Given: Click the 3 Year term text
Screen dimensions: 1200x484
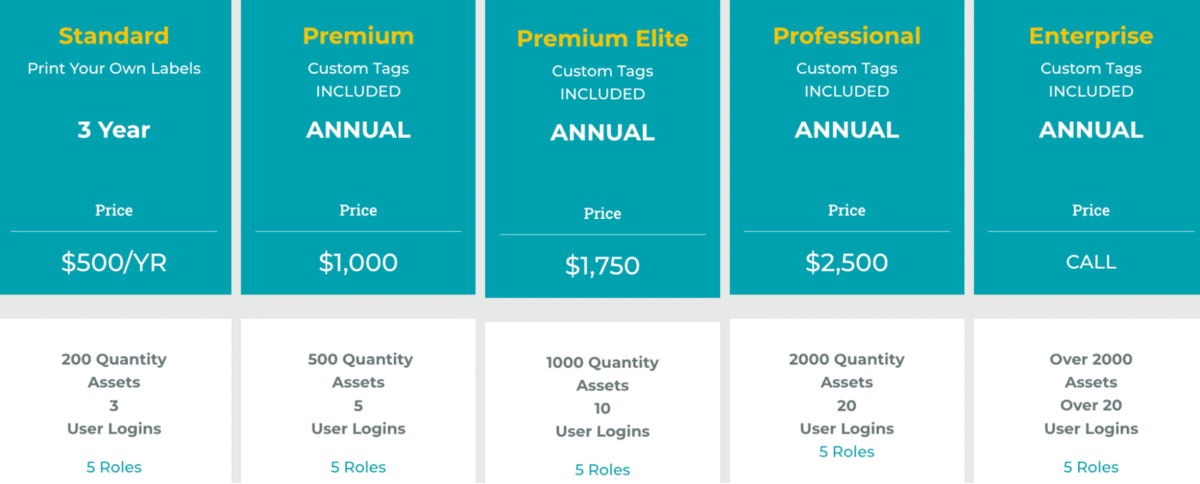Looking at the screenshot, I should pos(114,130).
